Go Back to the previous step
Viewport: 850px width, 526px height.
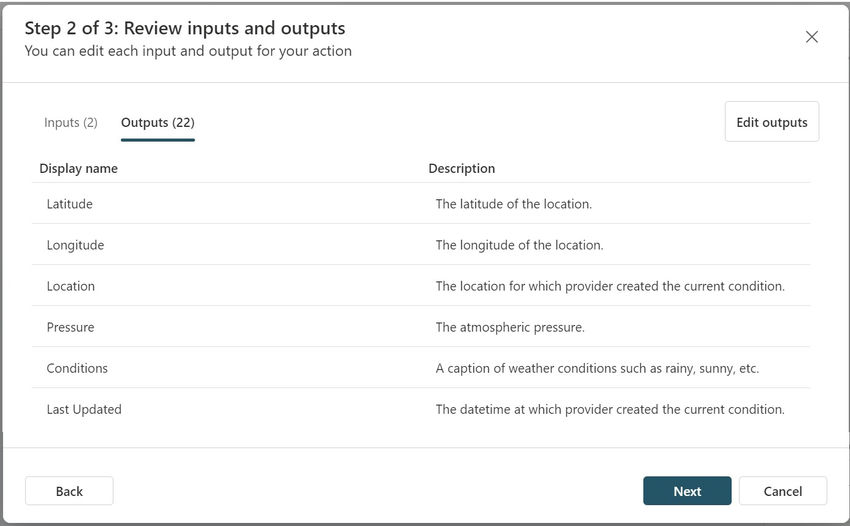pos(69,491)
